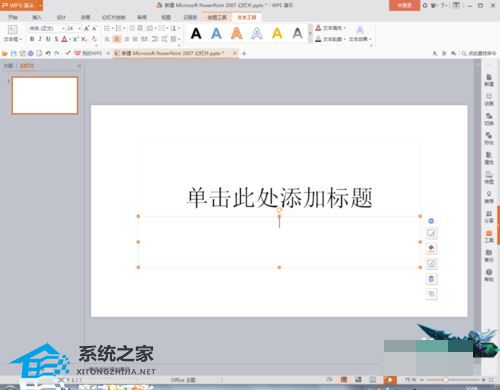Apply the blue outline WordArt style
The width and height of the screenshot is (500, 390).
tap(257, 33)
